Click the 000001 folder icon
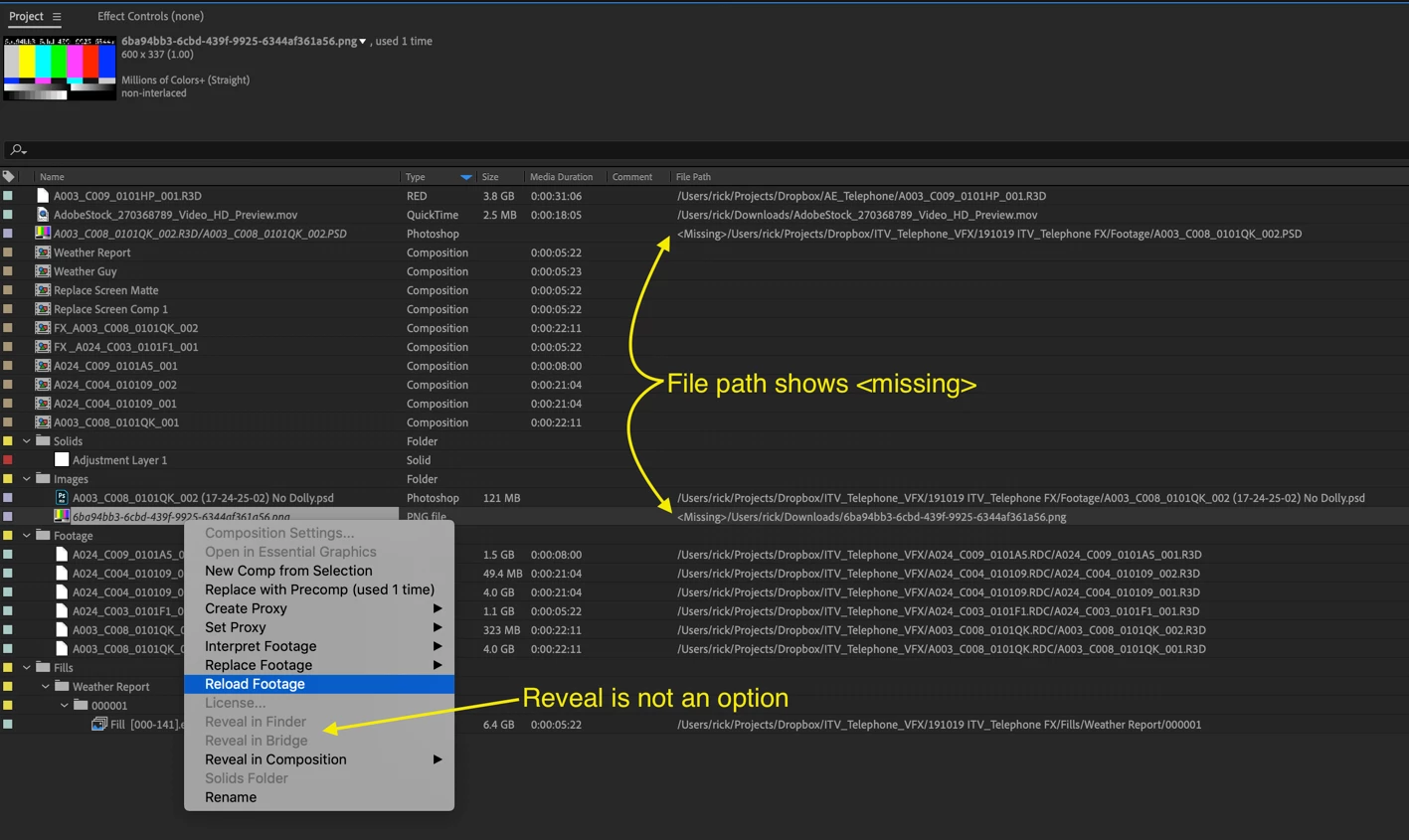The width and height of the screenshot is (1409, 840). (x=81, y=706)
